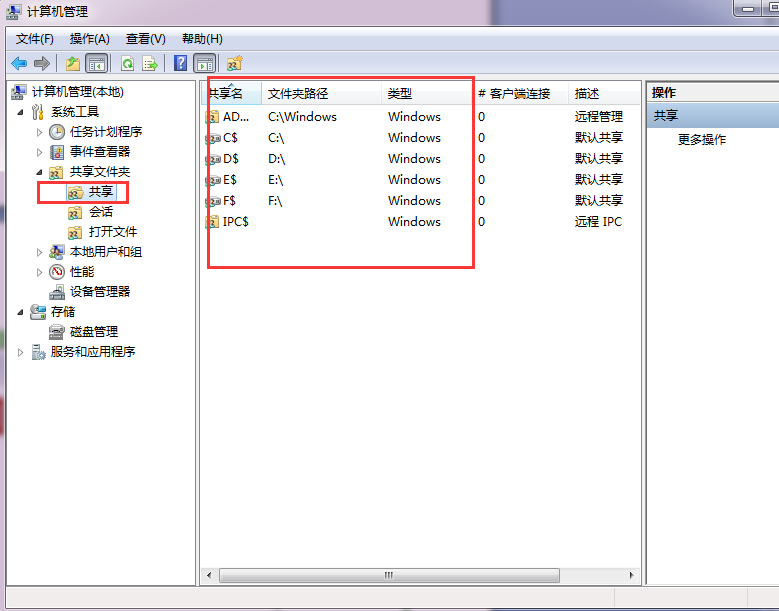Image resolution: width=779 pixels, height=611 pixels.
Task: Click the Export List toolbar icon
Action: point(150,64)
